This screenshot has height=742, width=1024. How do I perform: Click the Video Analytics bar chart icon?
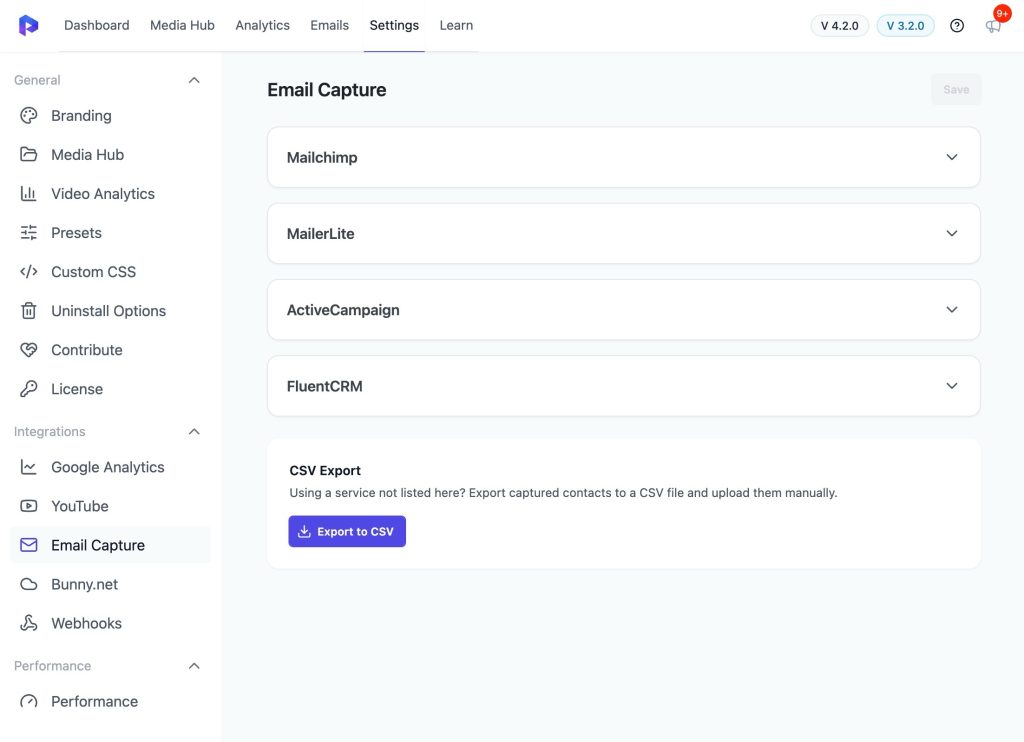tap(29, 194)
